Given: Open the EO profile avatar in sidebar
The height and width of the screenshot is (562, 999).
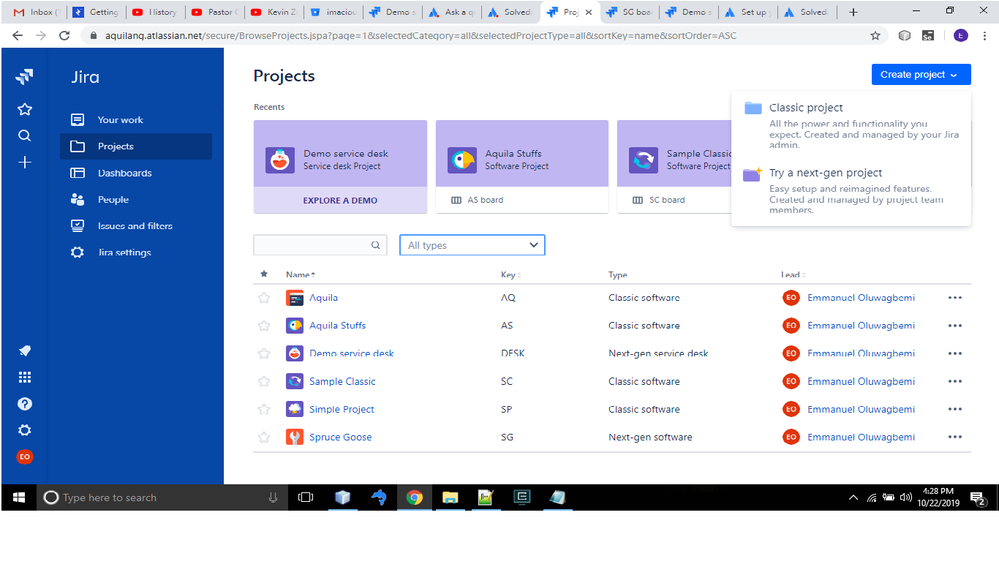Looking at the screenshot, I should [24, 457].
